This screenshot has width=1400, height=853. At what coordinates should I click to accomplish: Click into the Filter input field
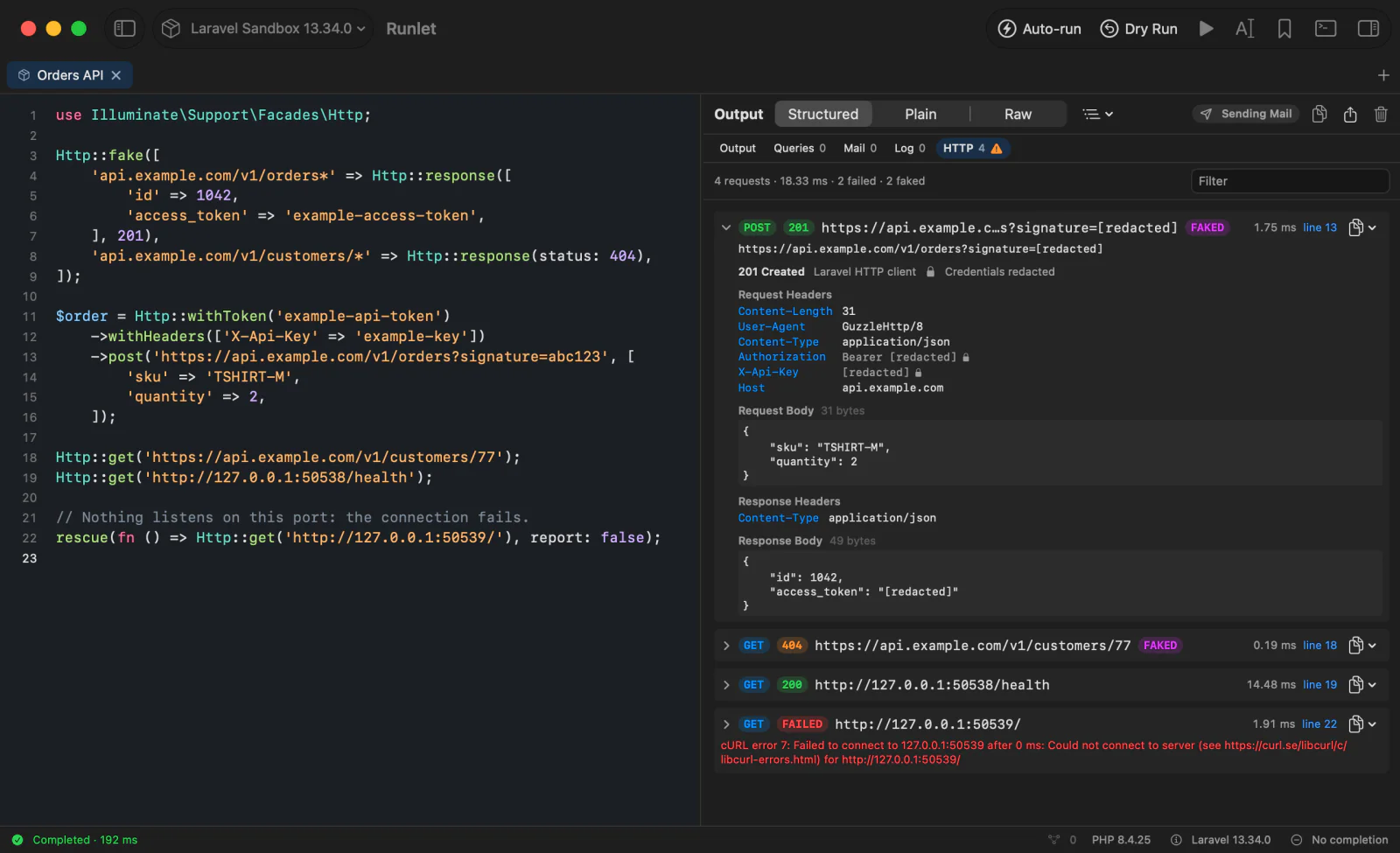(x=1290, y=181)
